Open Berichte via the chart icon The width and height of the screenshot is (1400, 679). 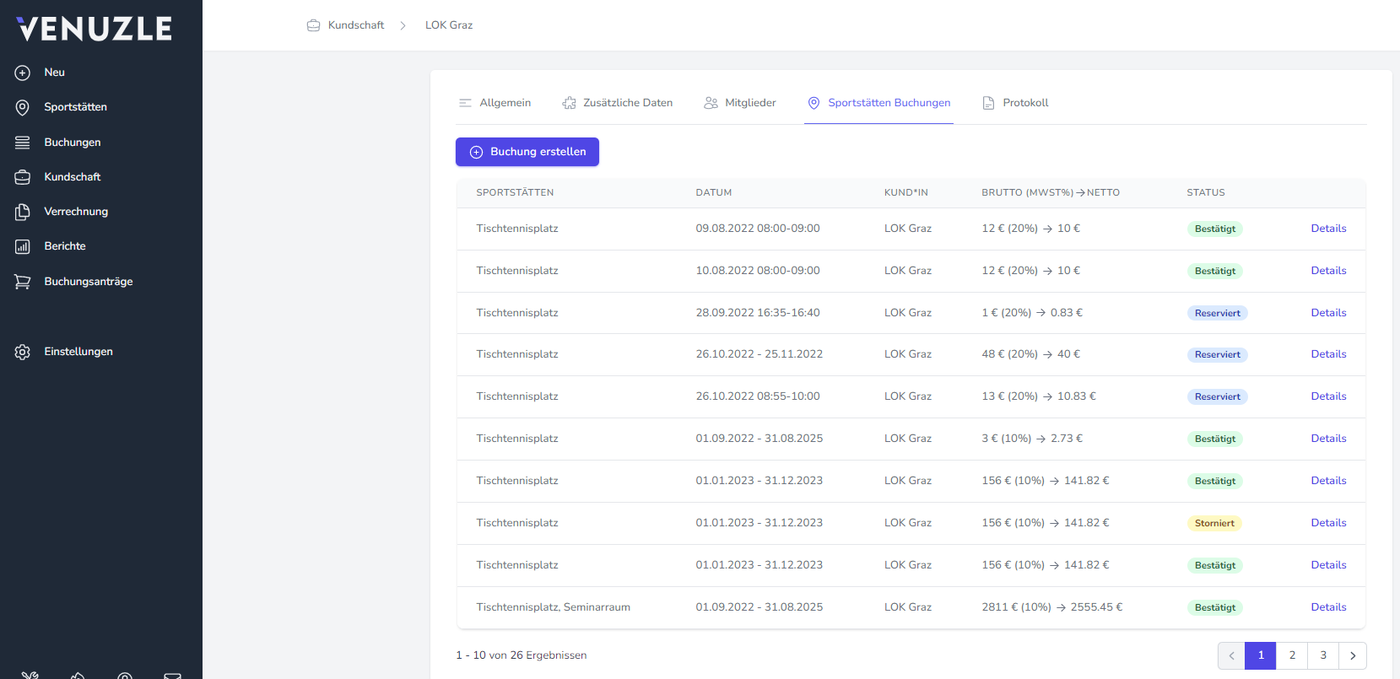tap(22, 246)
